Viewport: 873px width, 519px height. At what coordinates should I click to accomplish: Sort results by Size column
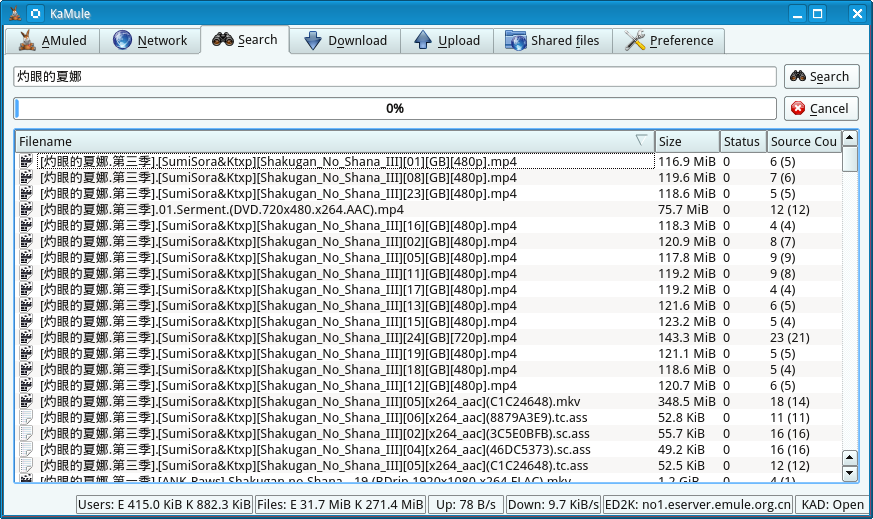pos(687,141)
